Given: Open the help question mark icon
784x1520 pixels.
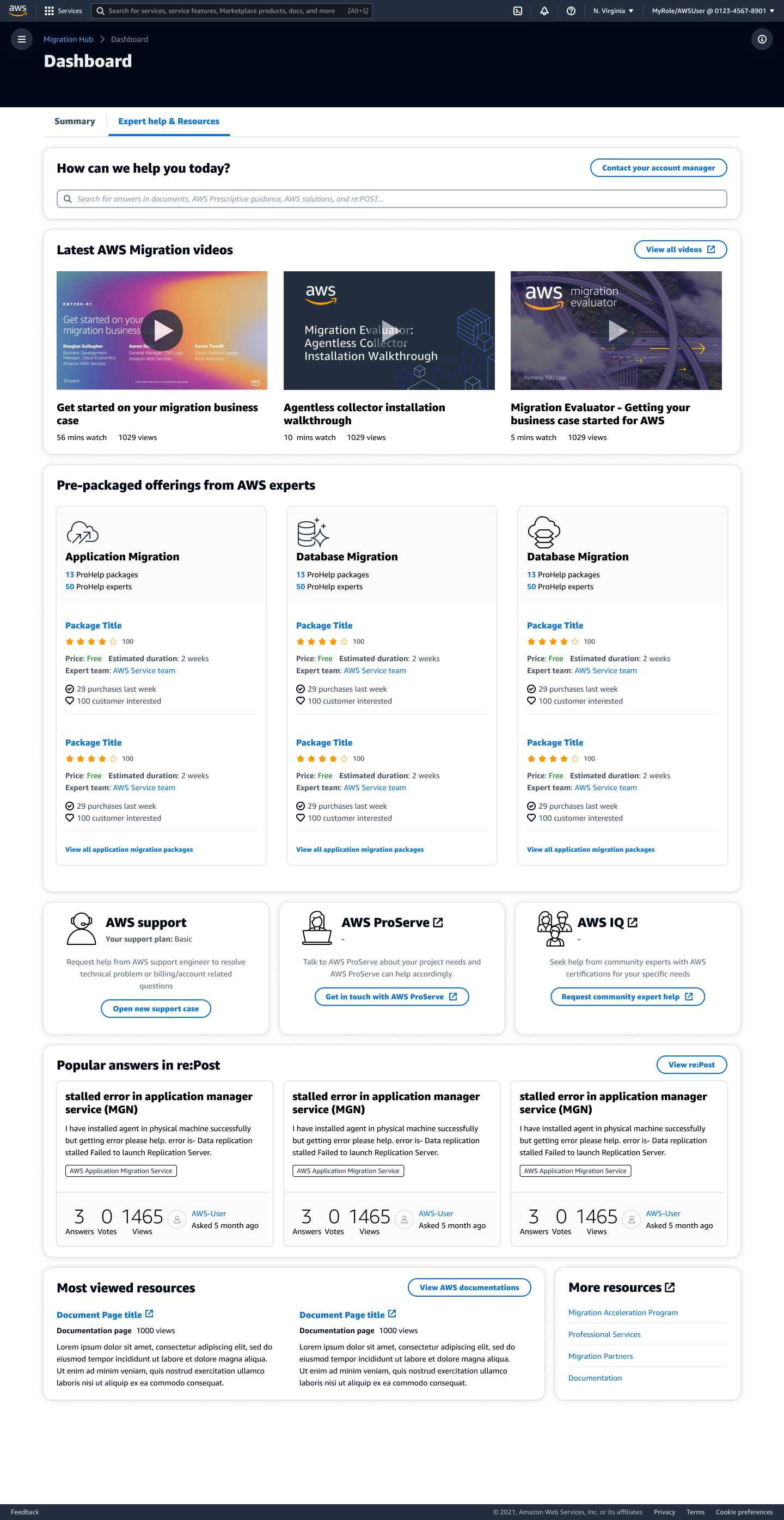Looking at the screenshot, I should point(569,10).
